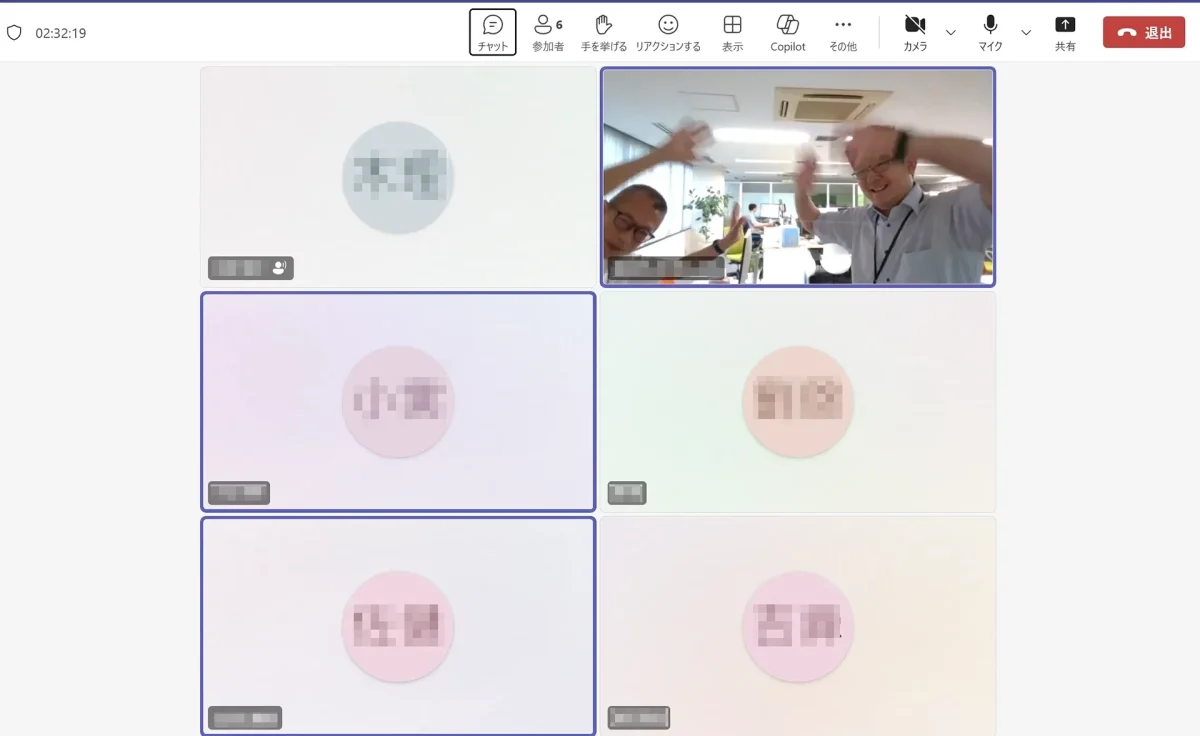1200x736 pixels.
Task: Click the shield security icon
Action: click(x=14, y=33)
